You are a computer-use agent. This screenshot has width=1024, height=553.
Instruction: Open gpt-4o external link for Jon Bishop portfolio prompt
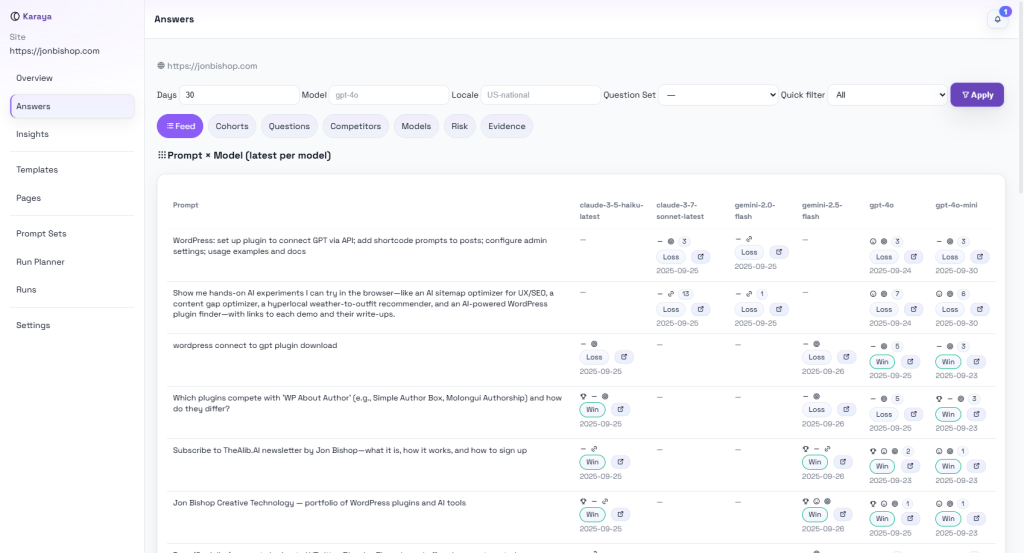tap(910, 518)
